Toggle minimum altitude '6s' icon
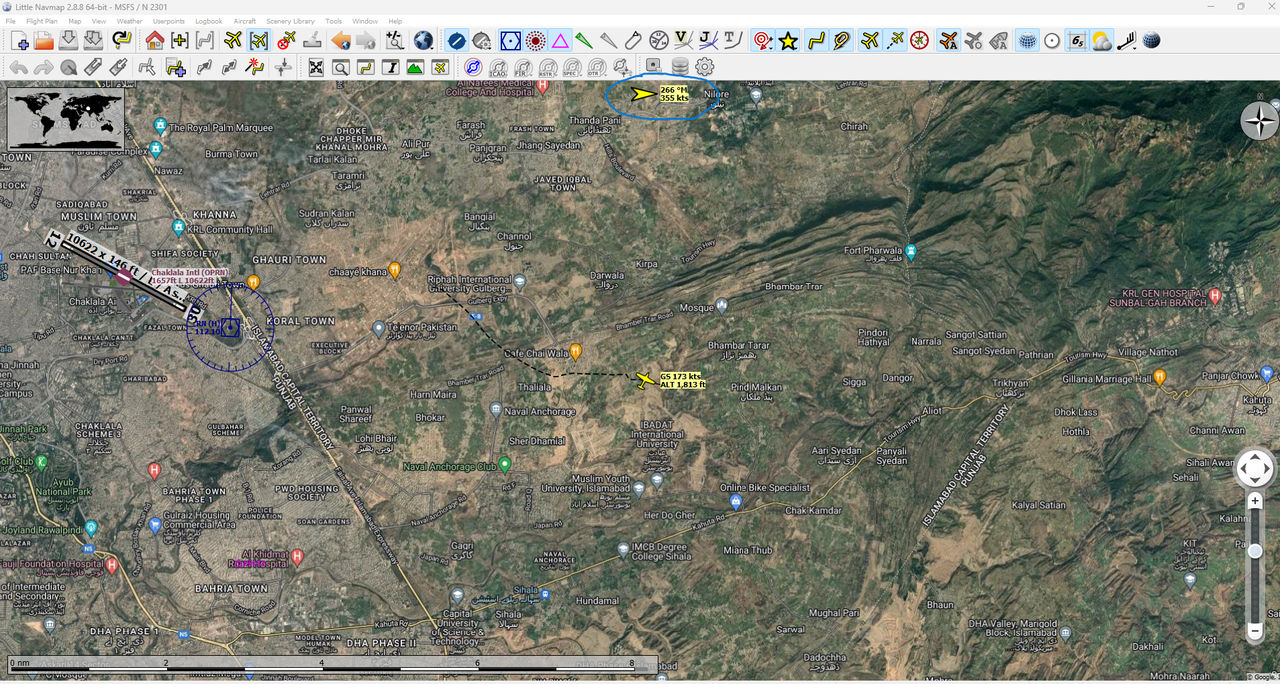1280x684 pixels. point(1077,41)
